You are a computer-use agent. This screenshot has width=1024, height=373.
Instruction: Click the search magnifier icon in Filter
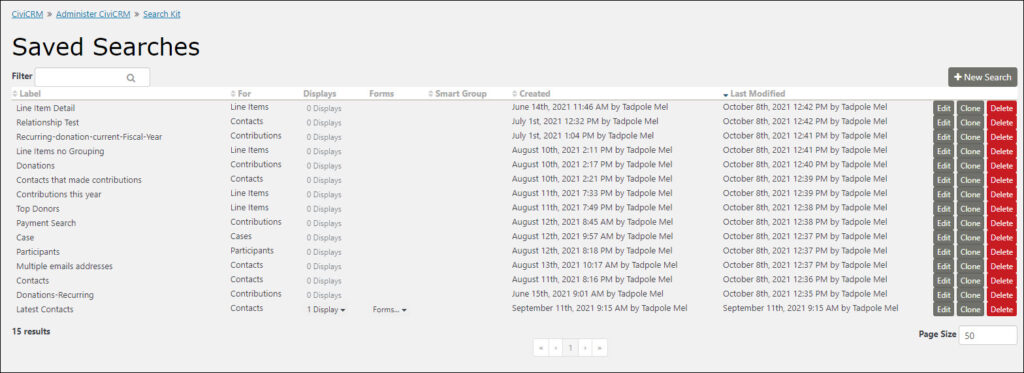coord(131,78)
